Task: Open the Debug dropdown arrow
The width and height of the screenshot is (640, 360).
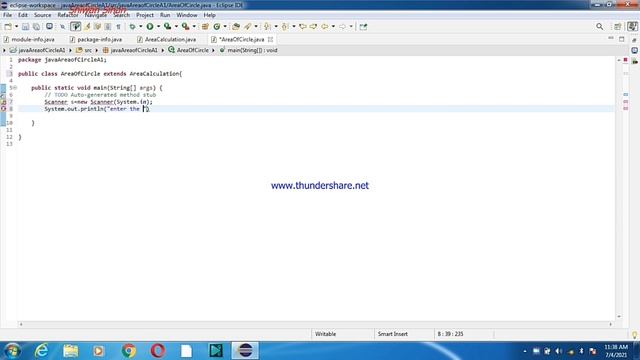Action: (x=140, y=27)
